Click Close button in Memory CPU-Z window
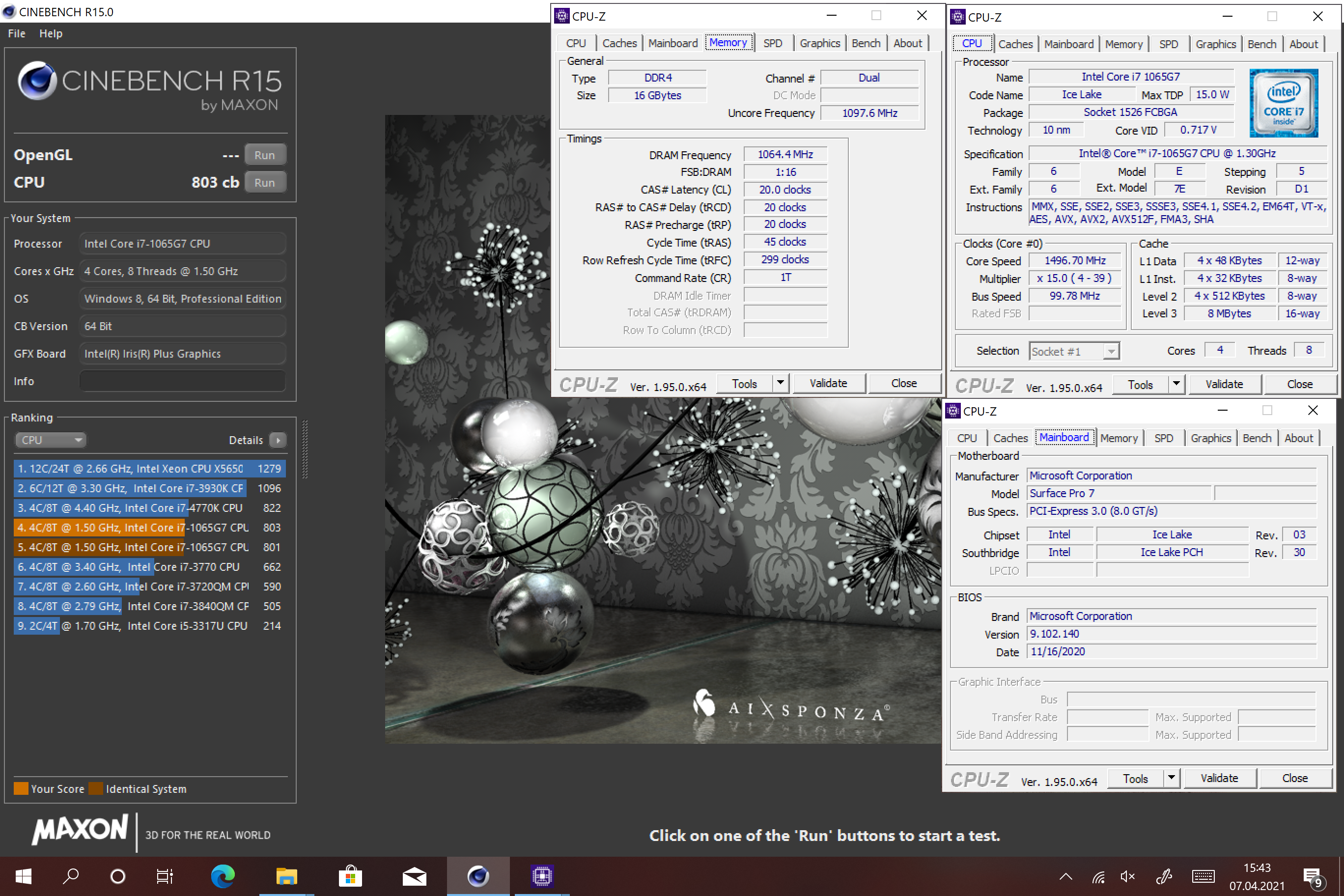 [x=903, y=384]
